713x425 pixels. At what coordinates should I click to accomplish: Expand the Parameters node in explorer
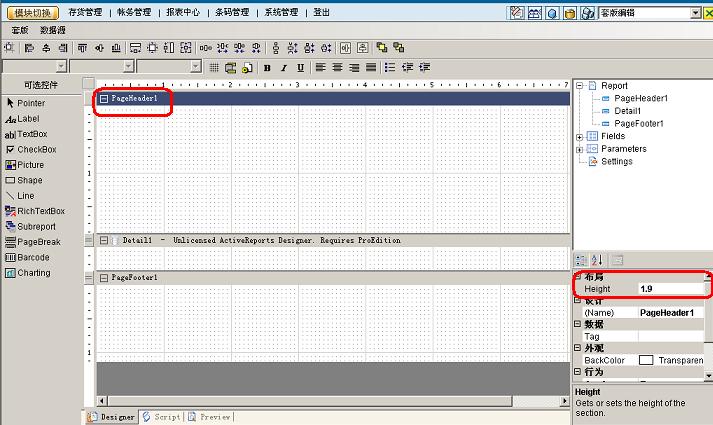tap(580, 149)
